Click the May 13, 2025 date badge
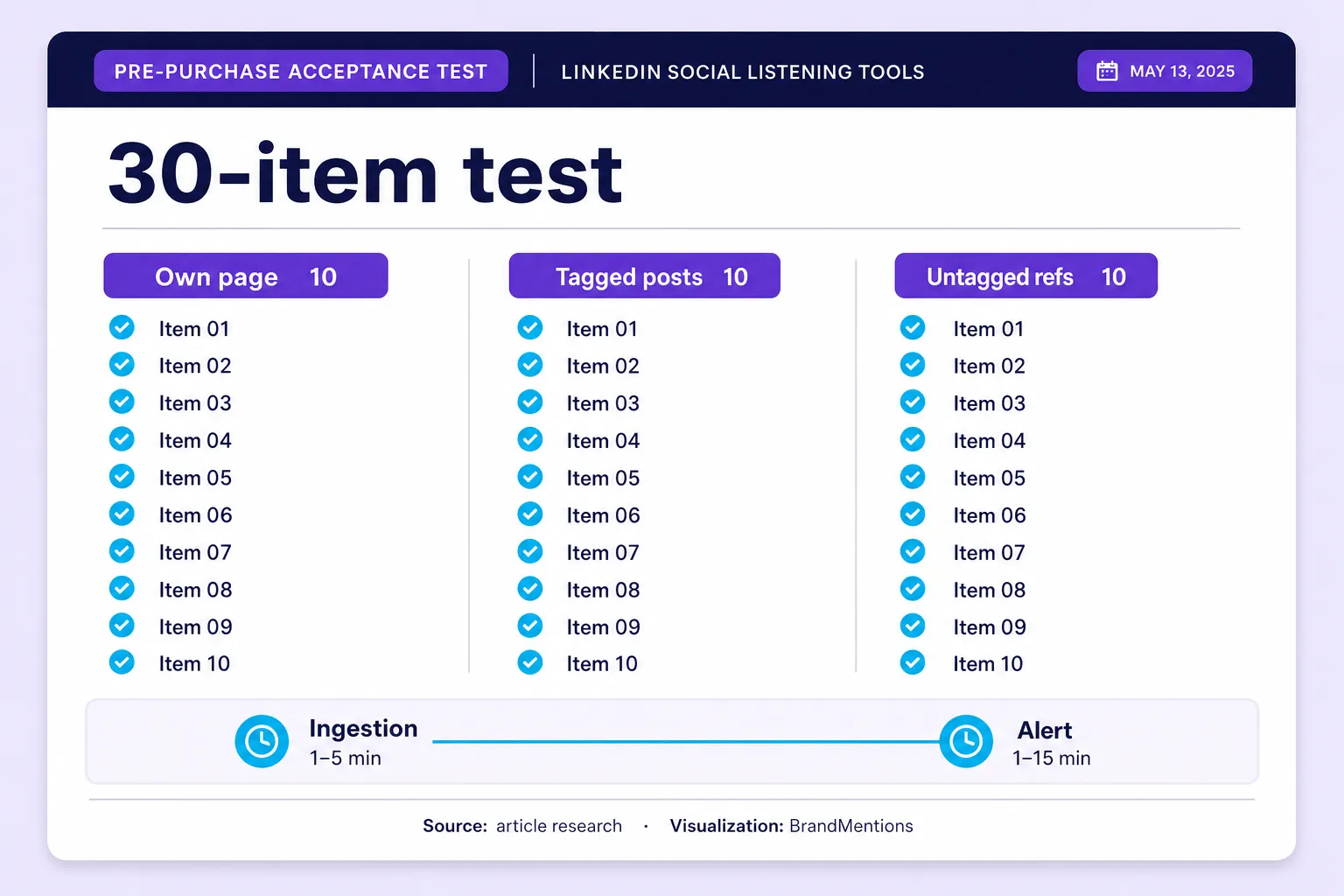This screenshot has width=1344, height=896. (x=1165, y=71)
